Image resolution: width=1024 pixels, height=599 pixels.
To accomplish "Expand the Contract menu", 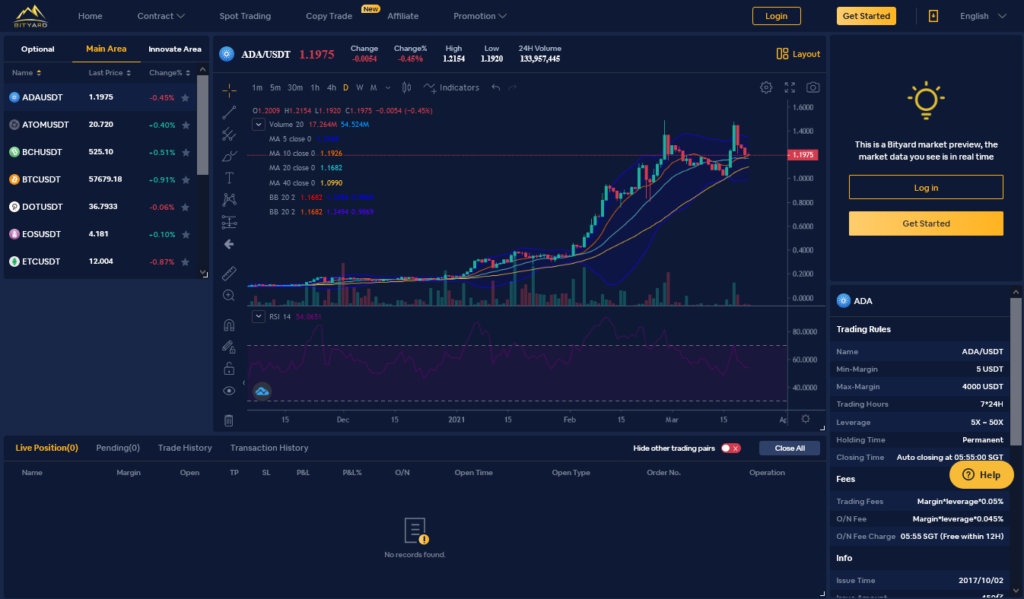I will pyautogui.click(x=161, y=16).
